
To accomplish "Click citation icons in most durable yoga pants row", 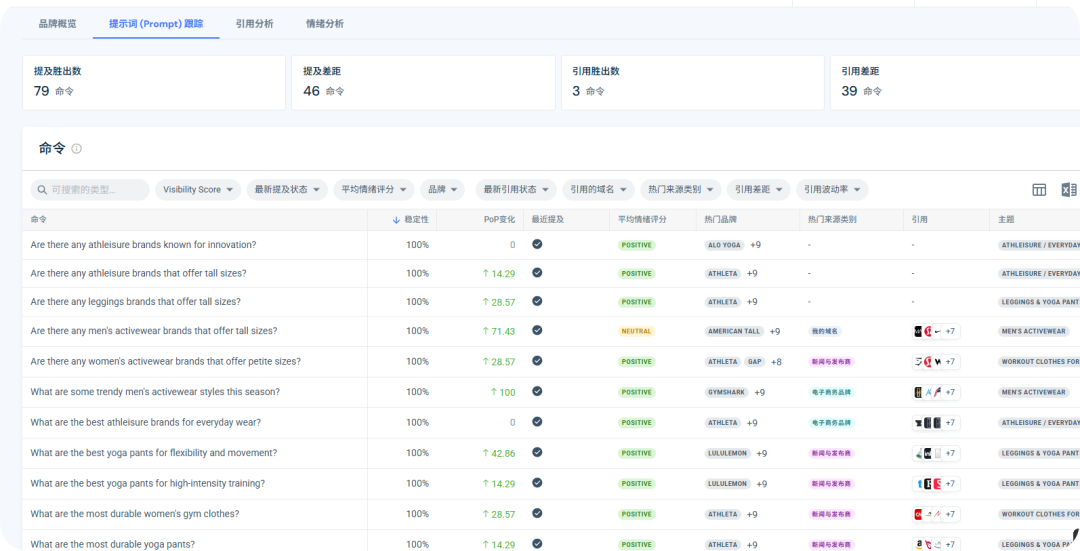I will coord(936,544).
